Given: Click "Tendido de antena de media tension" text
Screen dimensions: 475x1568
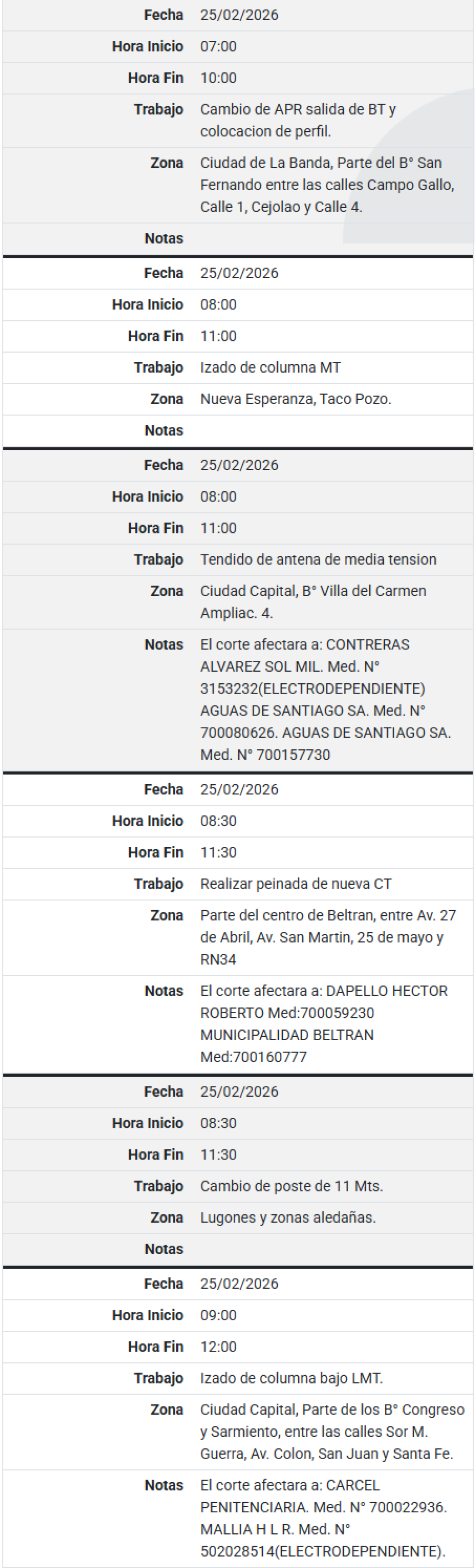Looking at the screenshot, I should coord(318,560).
